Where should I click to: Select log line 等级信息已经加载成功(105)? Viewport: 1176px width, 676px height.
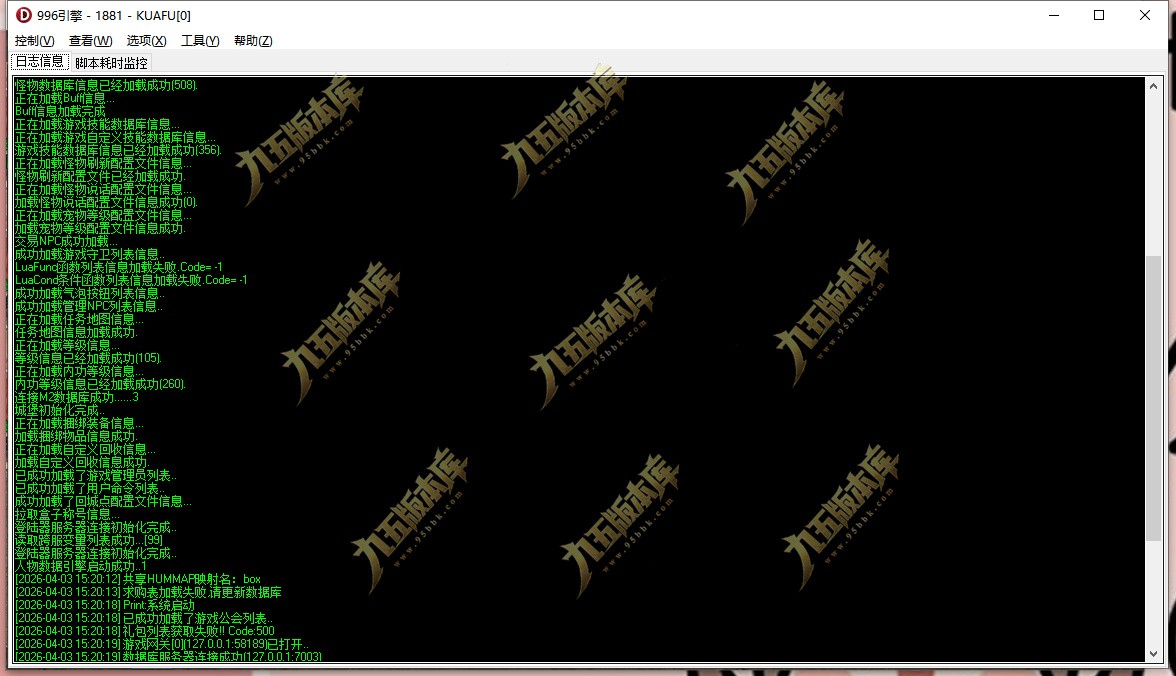pos(88,358)
